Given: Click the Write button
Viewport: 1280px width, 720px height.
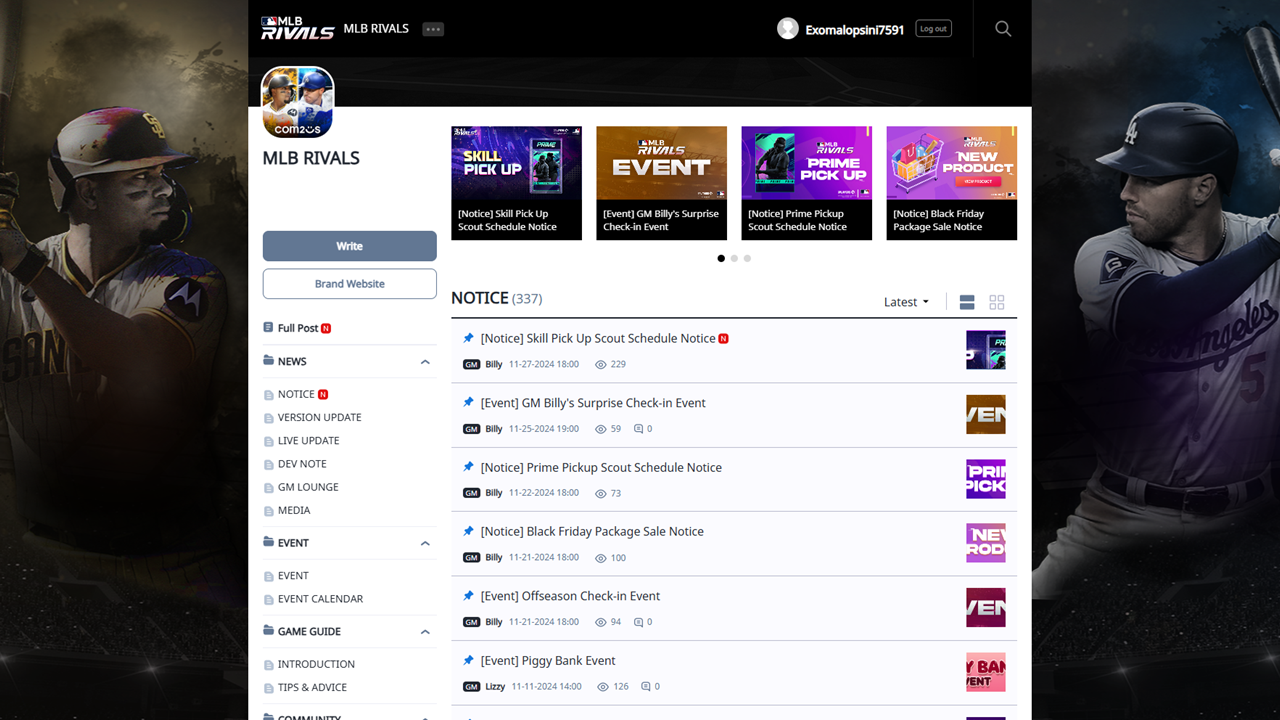Looking at the screenshot, I should pyautogui.click(x=349, y=246).
